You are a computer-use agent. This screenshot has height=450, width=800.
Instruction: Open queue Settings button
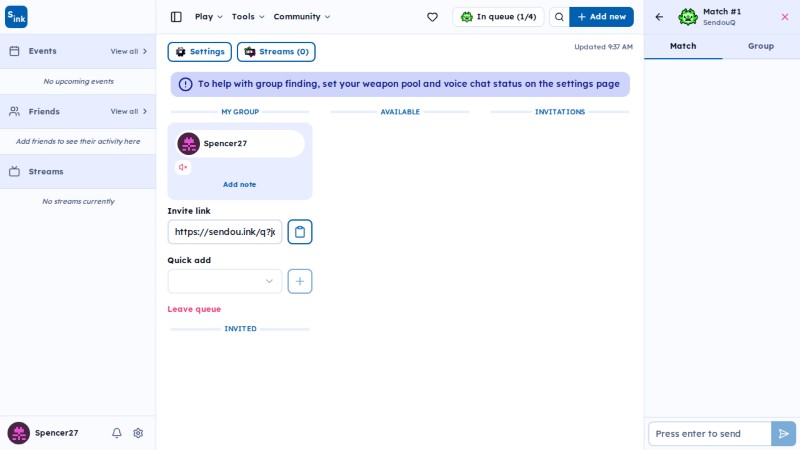(199, 52)
